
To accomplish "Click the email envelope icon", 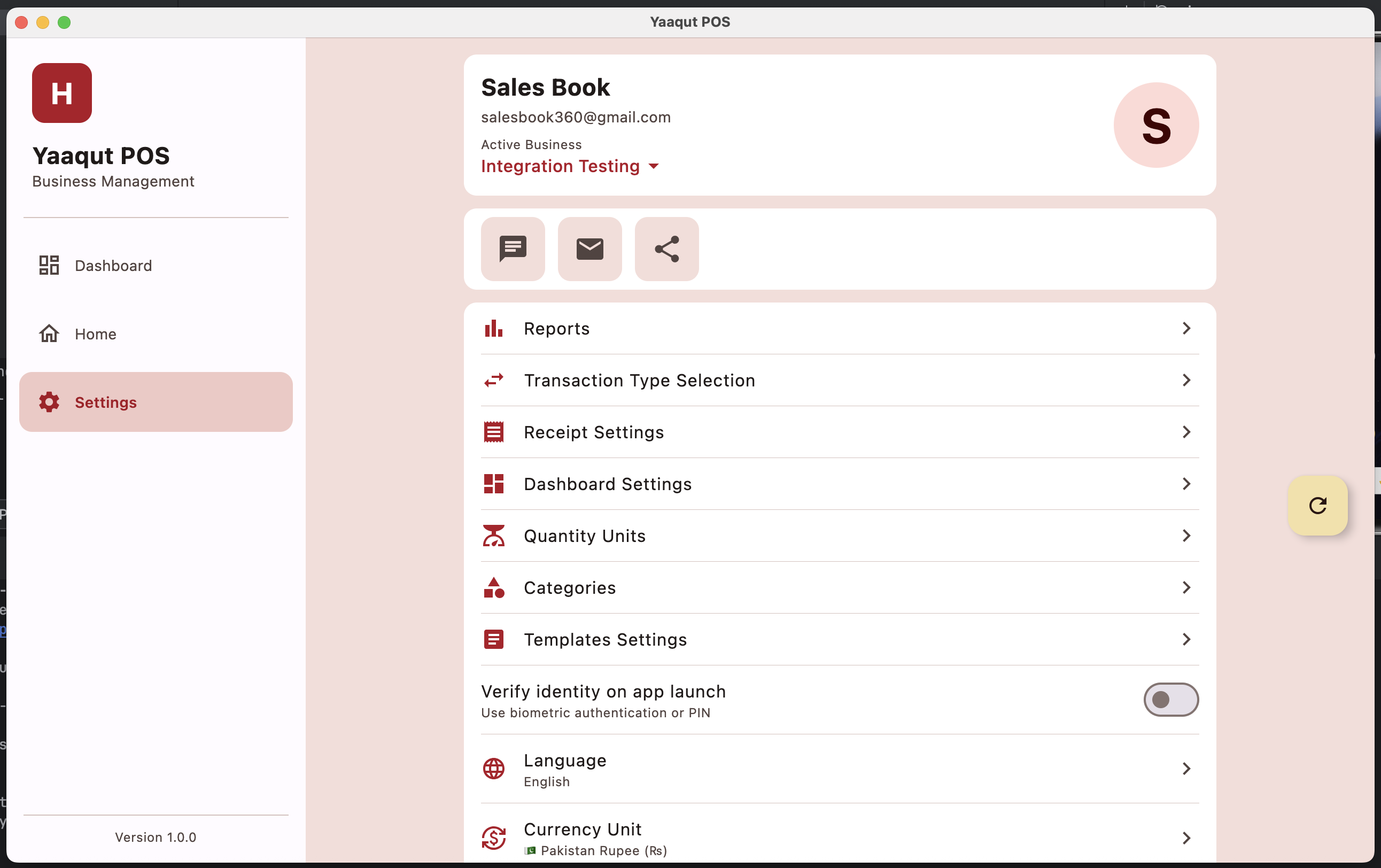I will [589, 249].
